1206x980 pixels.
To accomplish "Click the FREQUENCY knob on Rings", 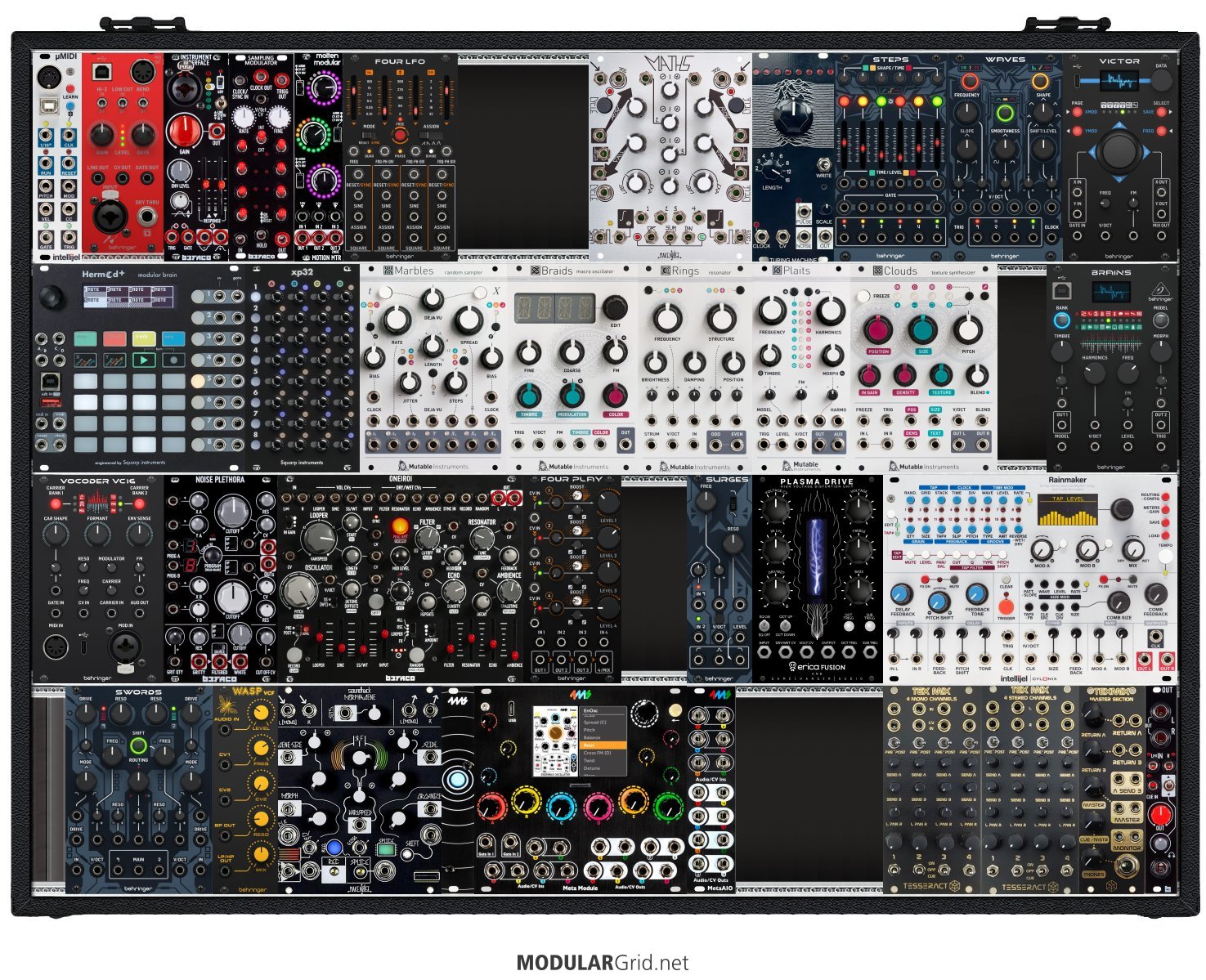I will [667, 318].
